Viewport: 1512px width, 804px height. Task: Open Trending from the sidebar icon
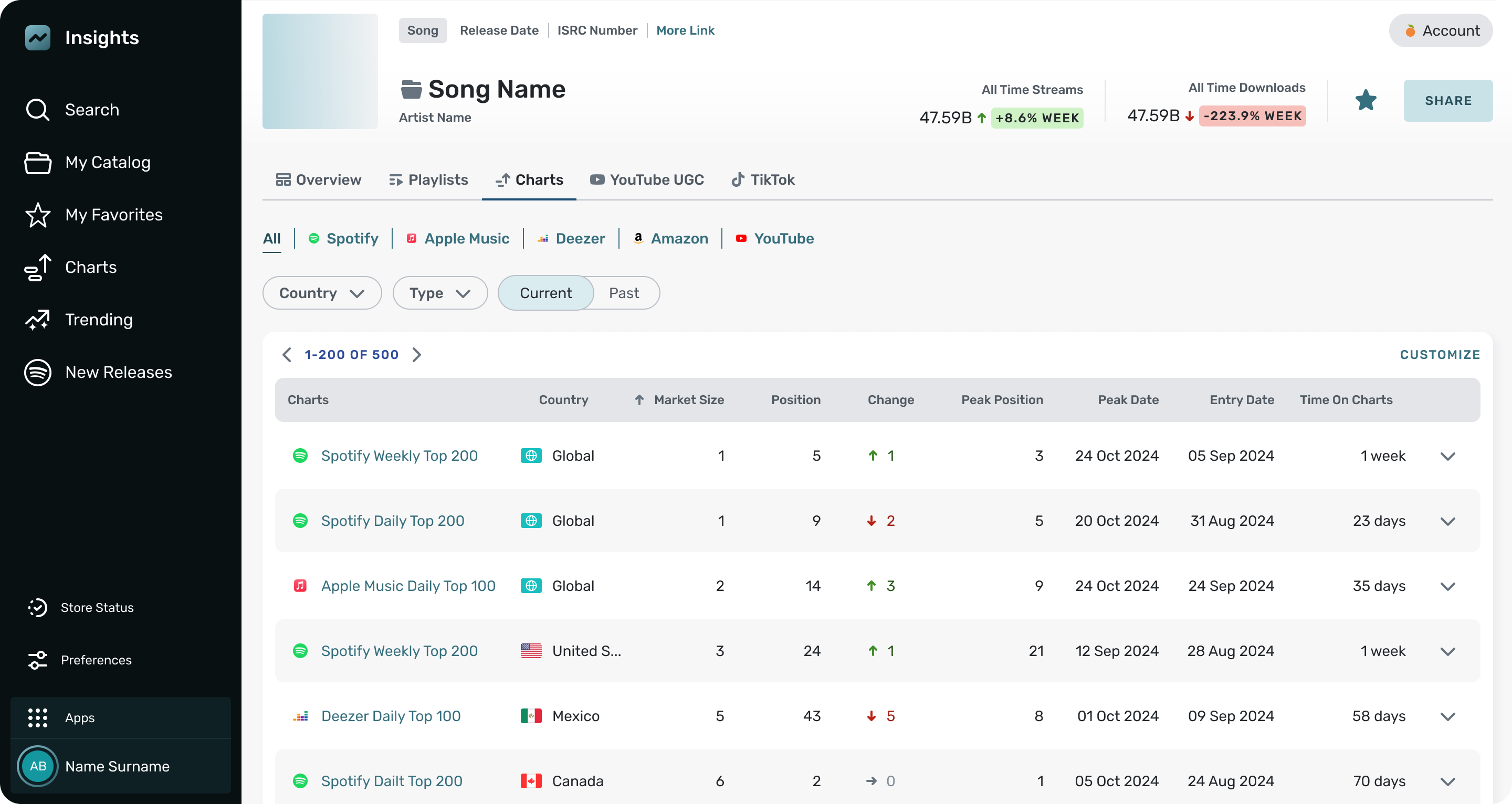(x=38, y=320)
